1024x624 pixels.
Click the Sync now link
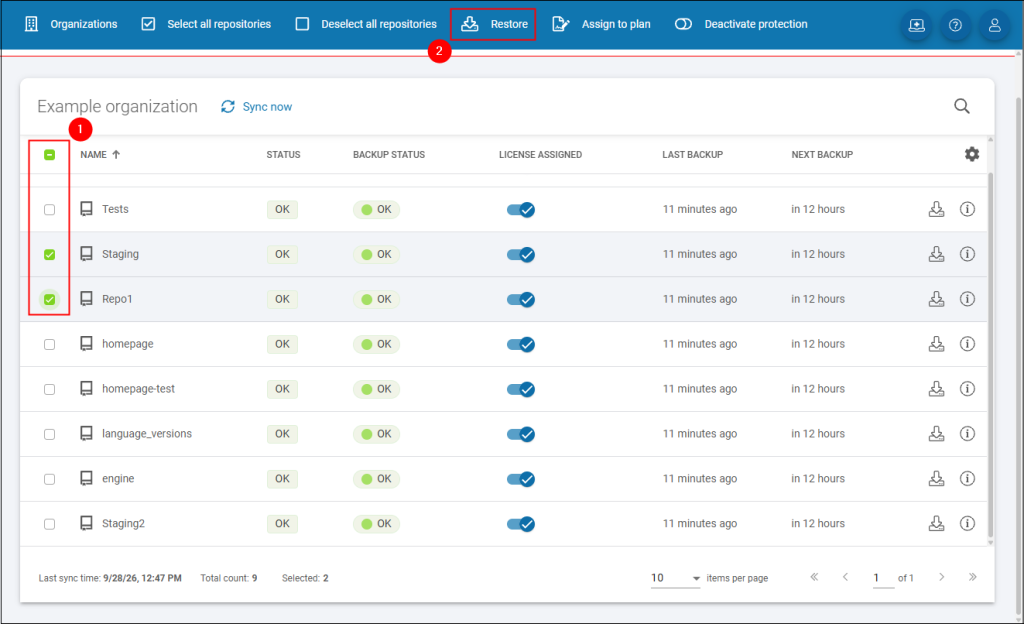[x=257, y=106]
